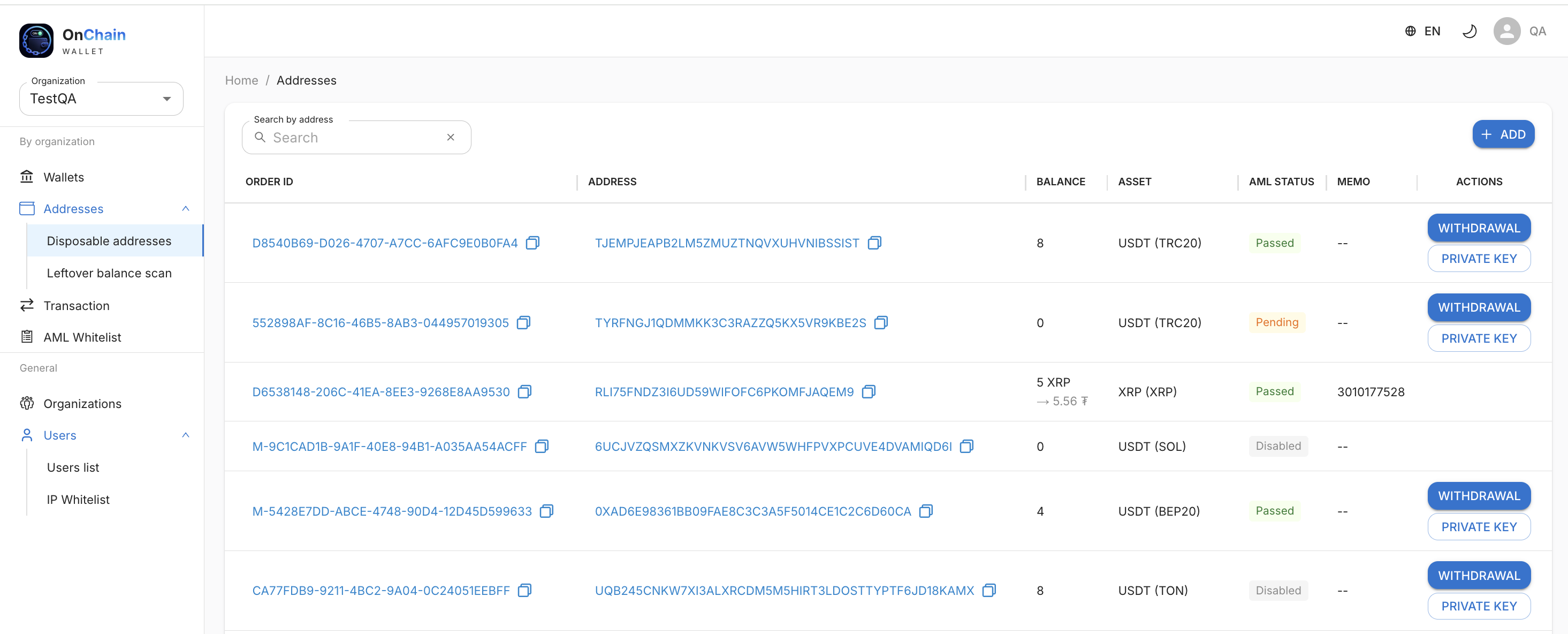Image resolution: width=1568 pixels, height=634 pixels.
Task: Click Home breadcrumb link
Action: (242, 80)
